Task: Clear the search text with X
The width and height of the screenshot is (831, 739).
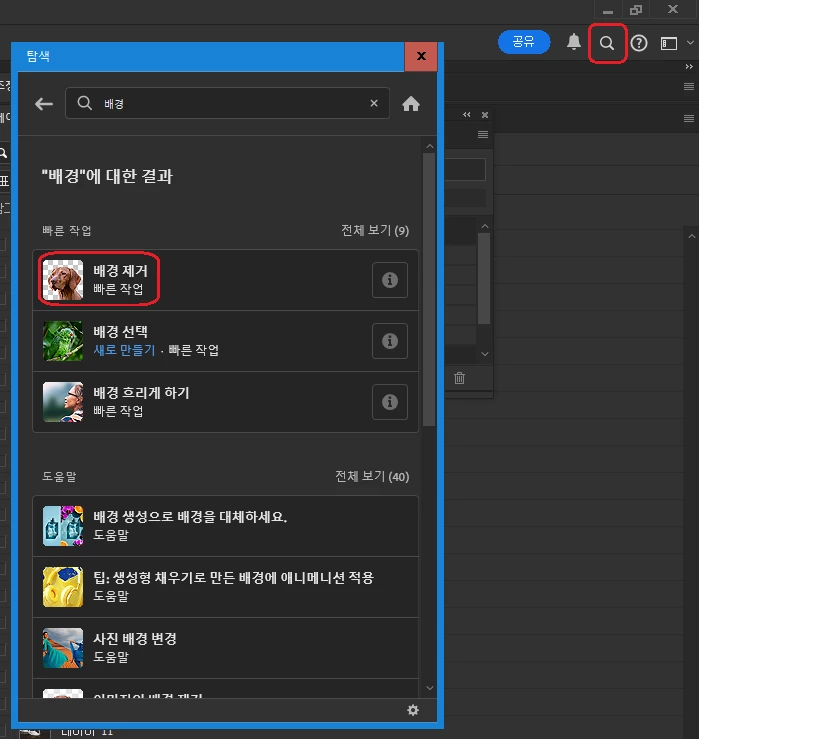Action: pos(374,103)
